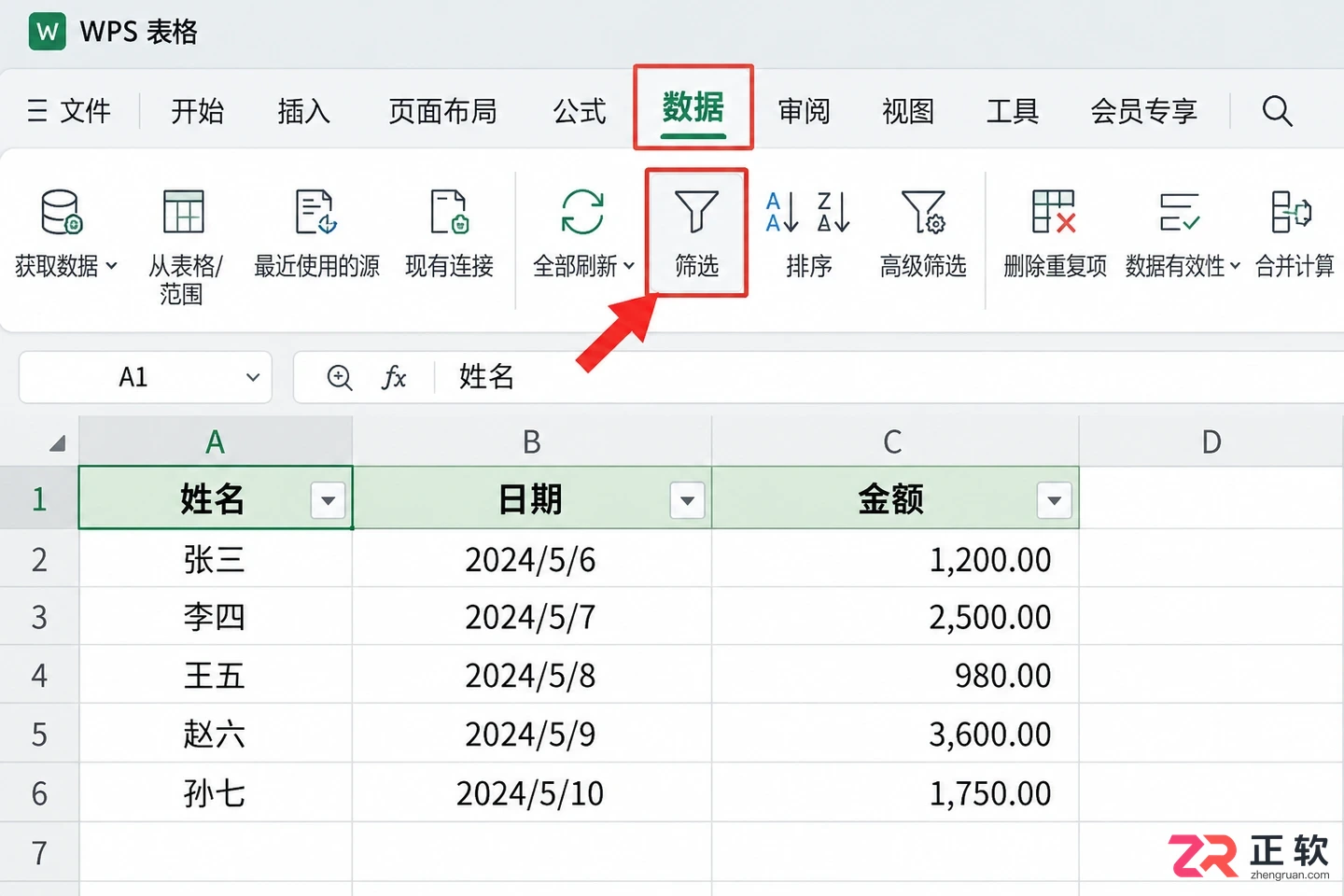This screenshot has width=1344, height=896.
Task: Click the Consolidate (合并计算) icon
Action: point(1292,212)
